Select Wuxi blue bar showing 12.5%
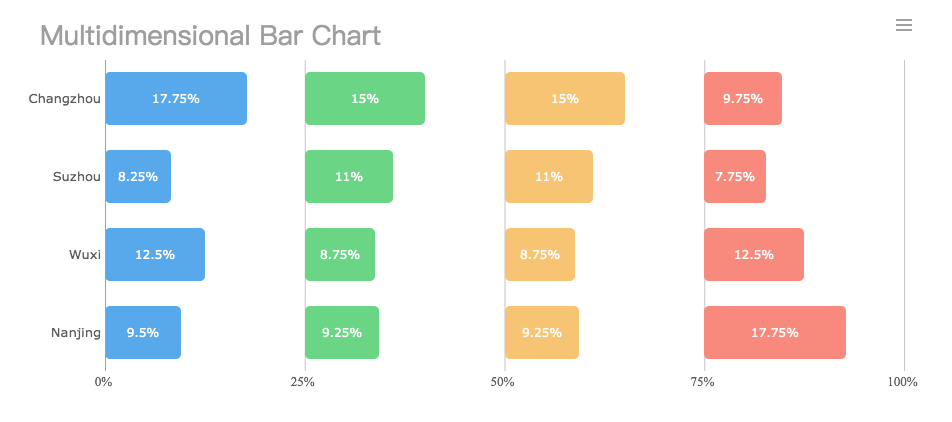 155,255
